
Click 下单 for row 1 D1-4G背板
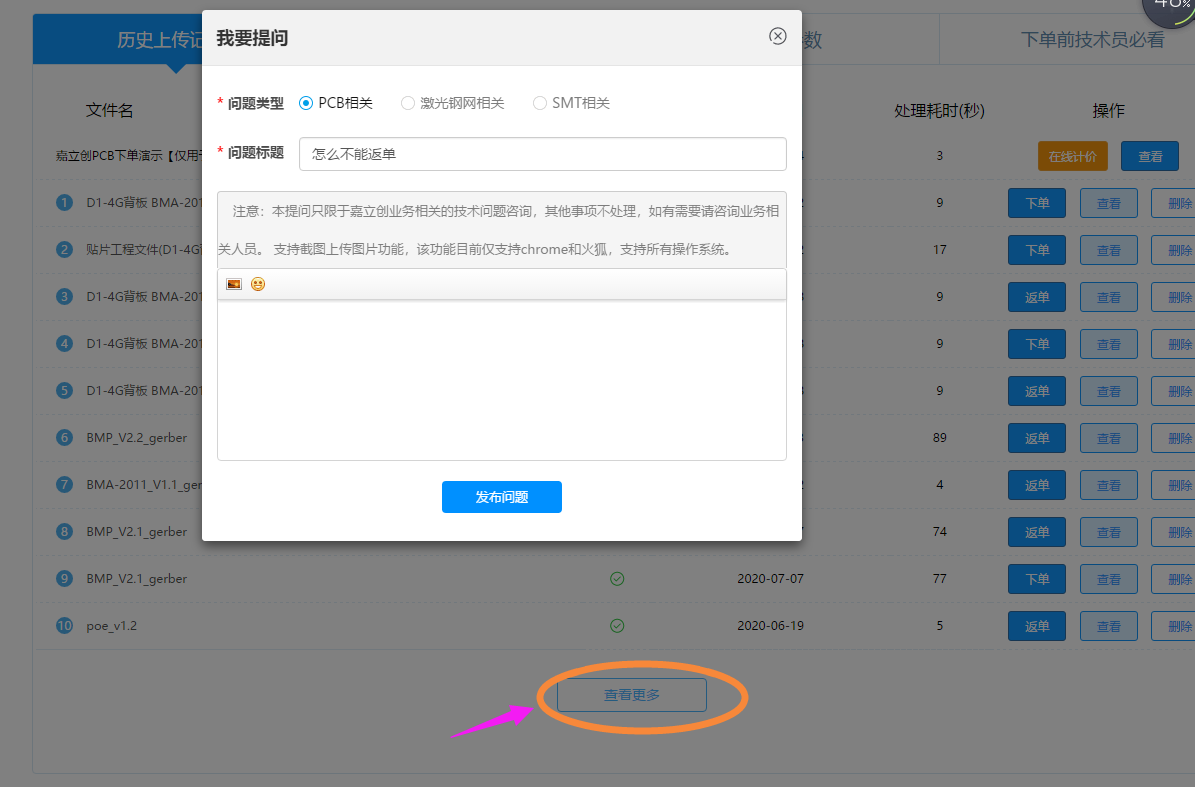point(1036,203)
